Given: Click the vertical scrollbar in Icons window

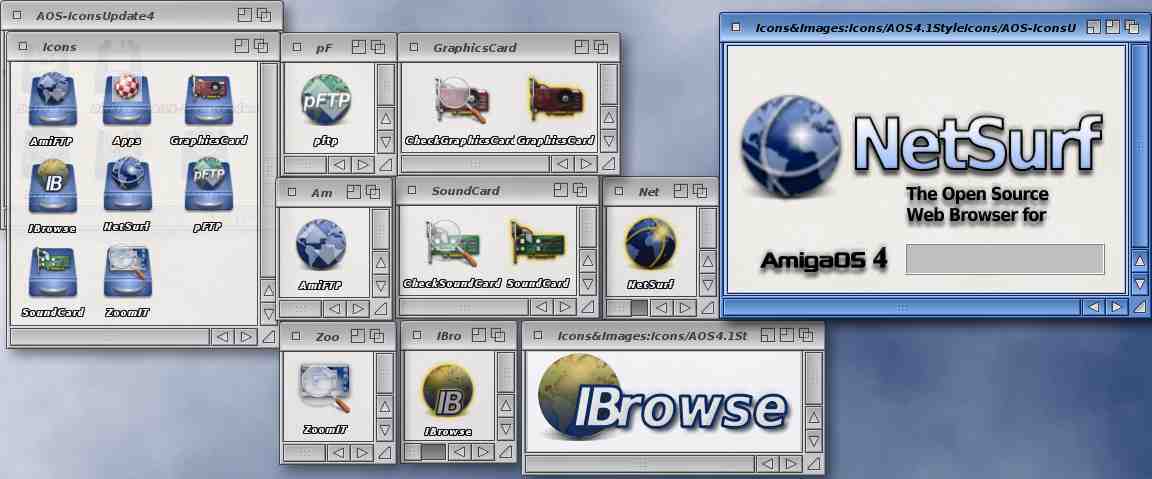Looking at the screenshot, I should pos(268,170).
